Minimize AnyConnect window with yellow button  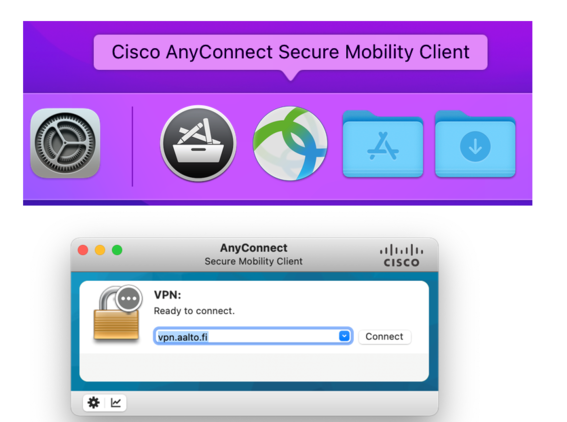pyautogui.click(x=100, y=250)
